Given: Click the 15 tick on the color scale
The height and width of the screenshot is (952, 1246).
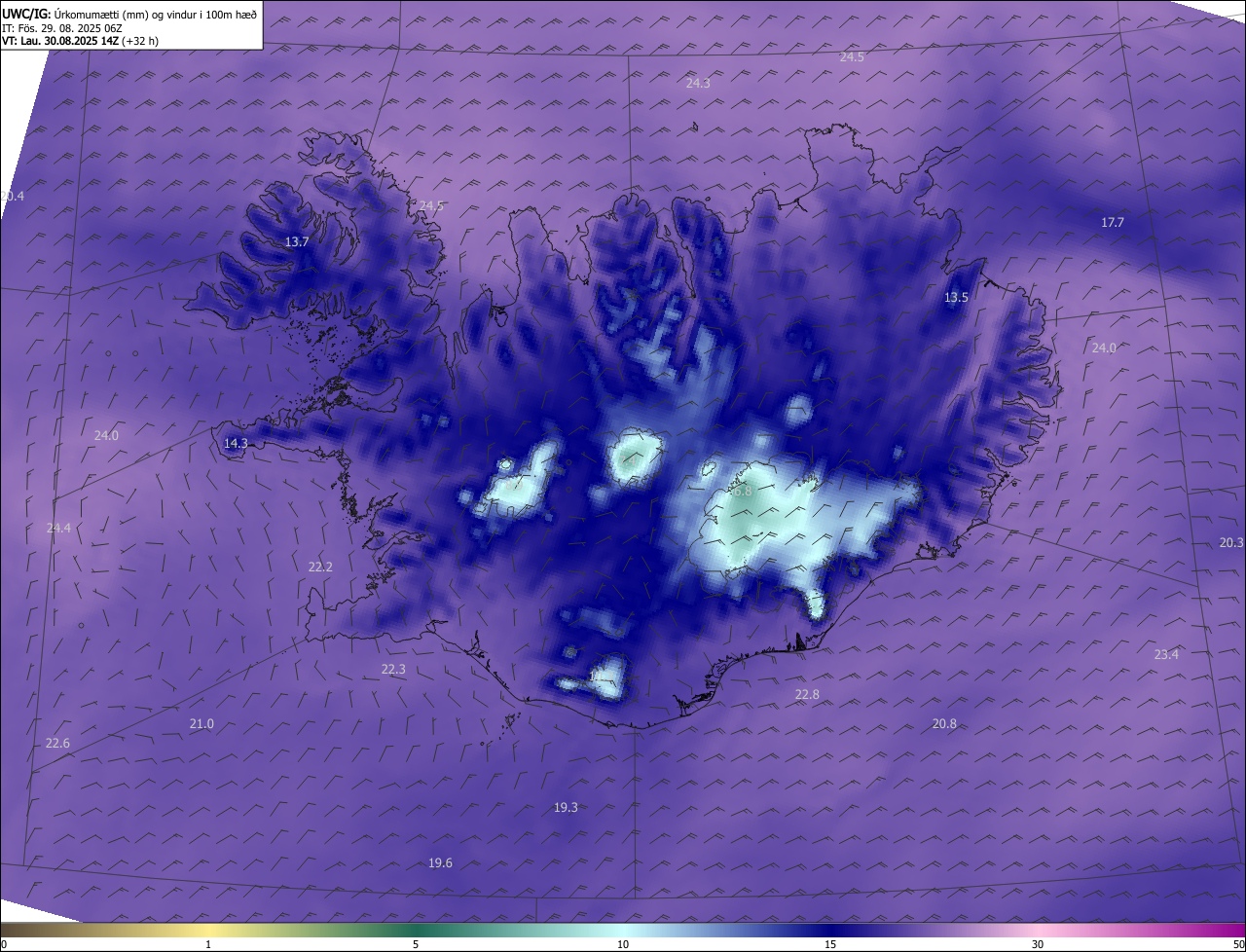Looking at the screenshot, I should 830,944.
